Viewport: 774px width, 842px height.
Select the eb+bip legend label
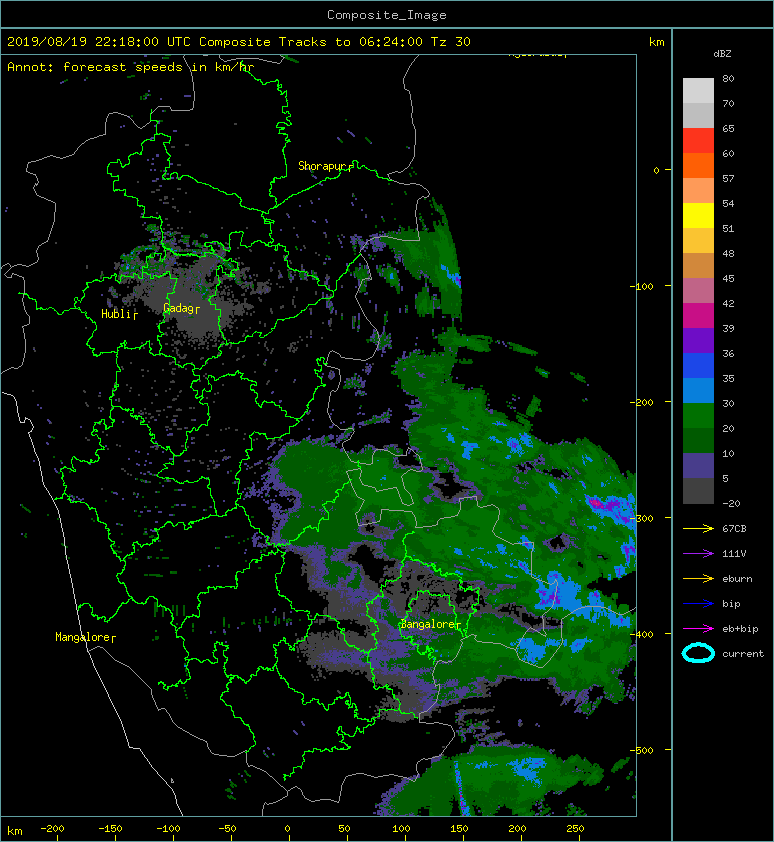coord(741,629)
